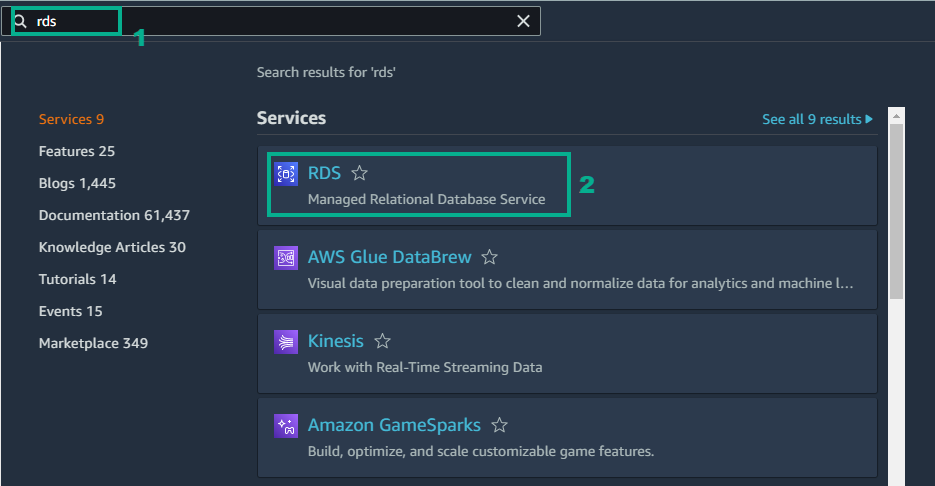
Task: Open Amazon GameSparks link
Action: (394, 425)
